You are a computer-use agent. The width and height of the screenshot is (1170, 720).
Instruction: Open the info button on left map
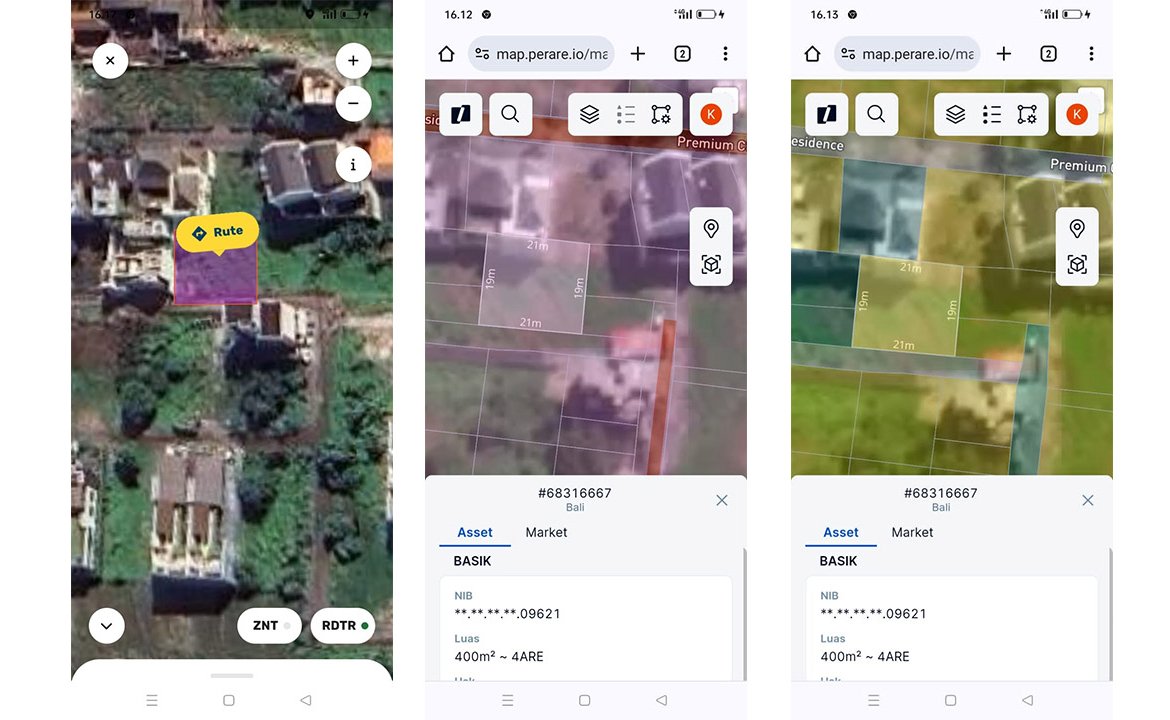click(x=353, y=165)
